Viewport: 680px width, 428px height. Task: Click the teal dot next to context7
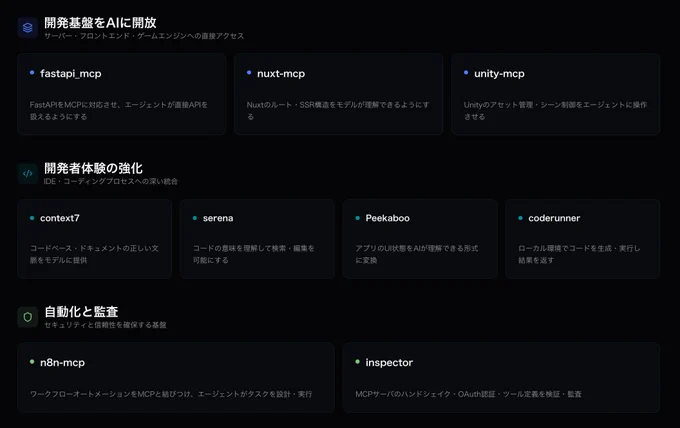(32, 218)
